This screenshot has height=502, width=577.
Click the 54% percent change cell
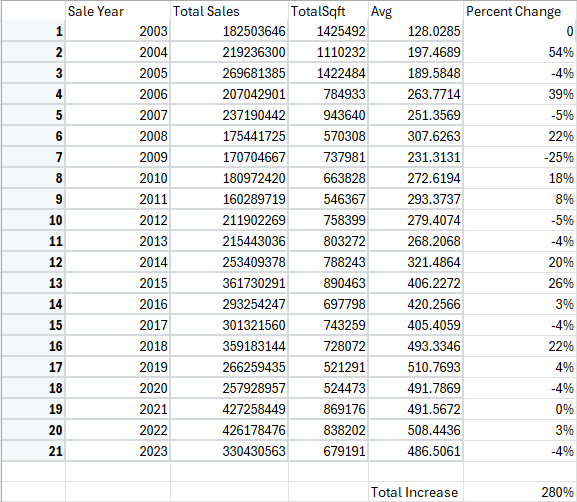pyautogui.click(x=520, y=52)
